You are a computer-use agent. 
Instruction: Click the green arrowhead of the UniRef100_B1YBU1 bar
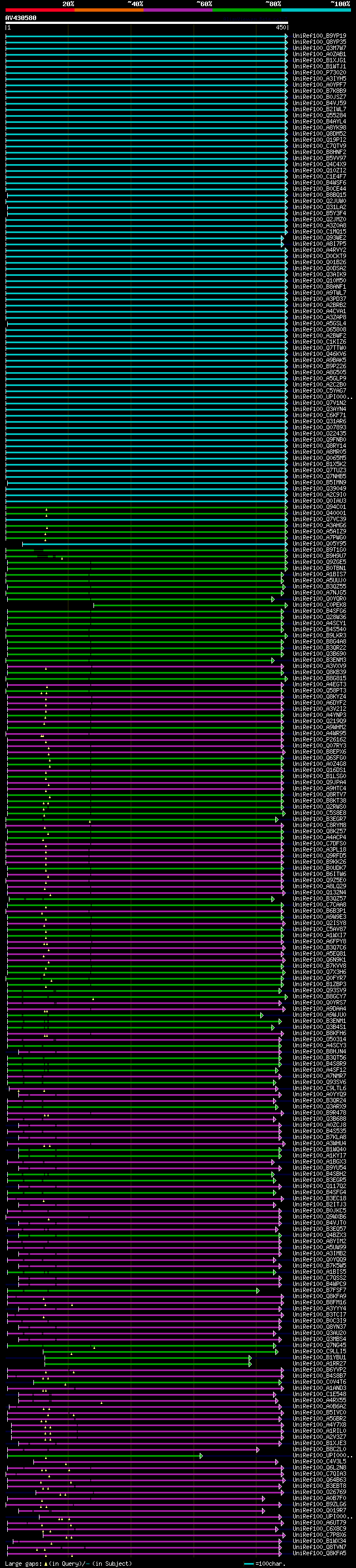point(250,1358)
